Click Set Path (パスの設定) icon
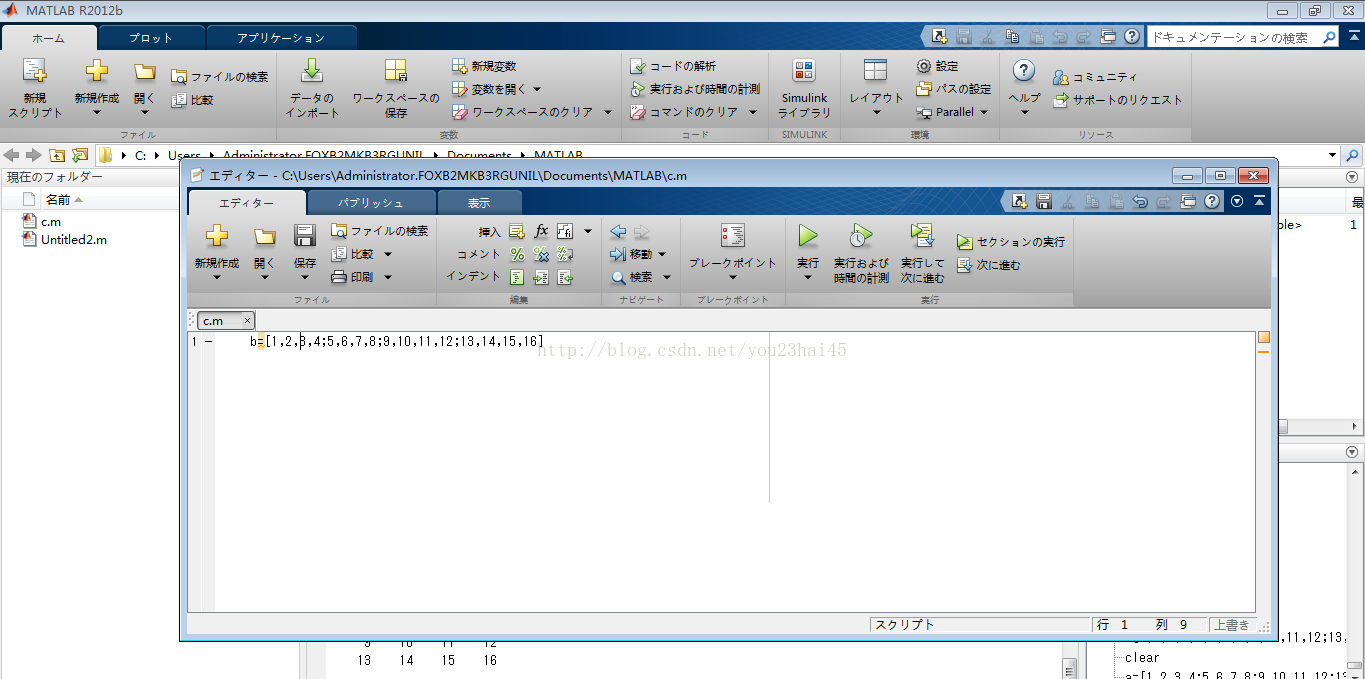Screen dimensions: 1365x679 click(x=924, y=89)
